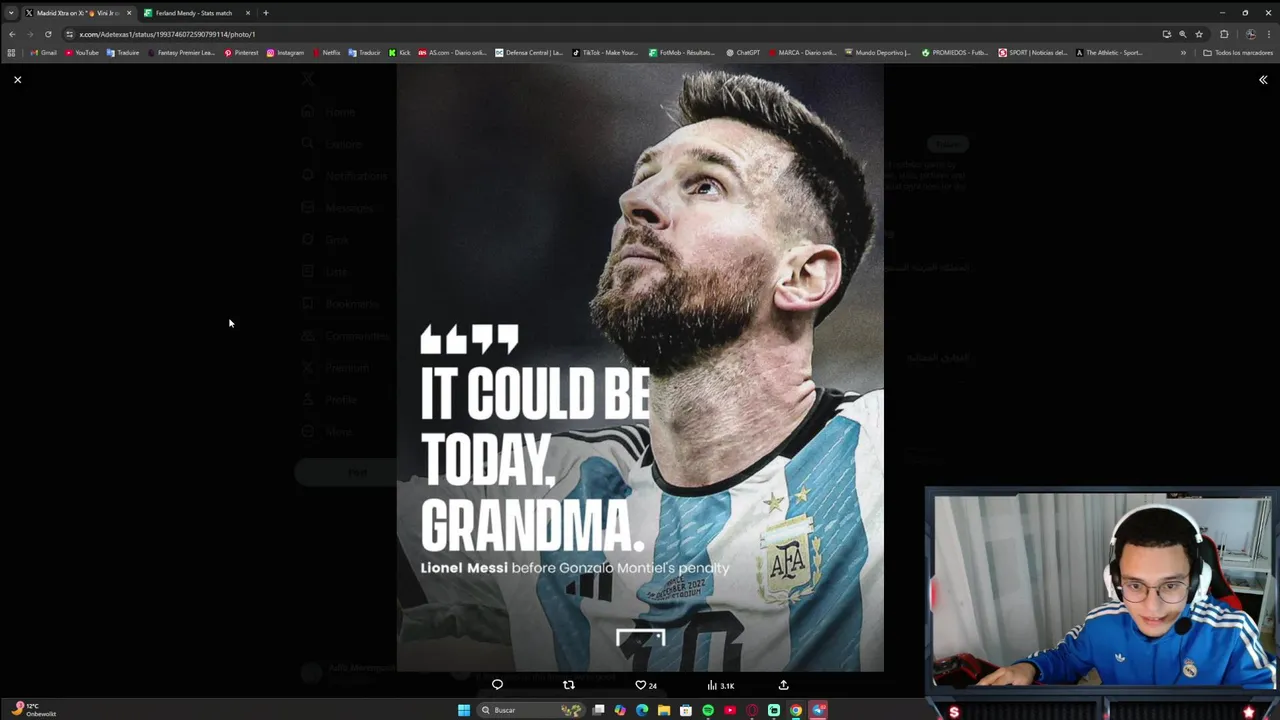Go back with browser back arrow
The width and height of the screenshot is (1280, 720).
pos(12,34)
